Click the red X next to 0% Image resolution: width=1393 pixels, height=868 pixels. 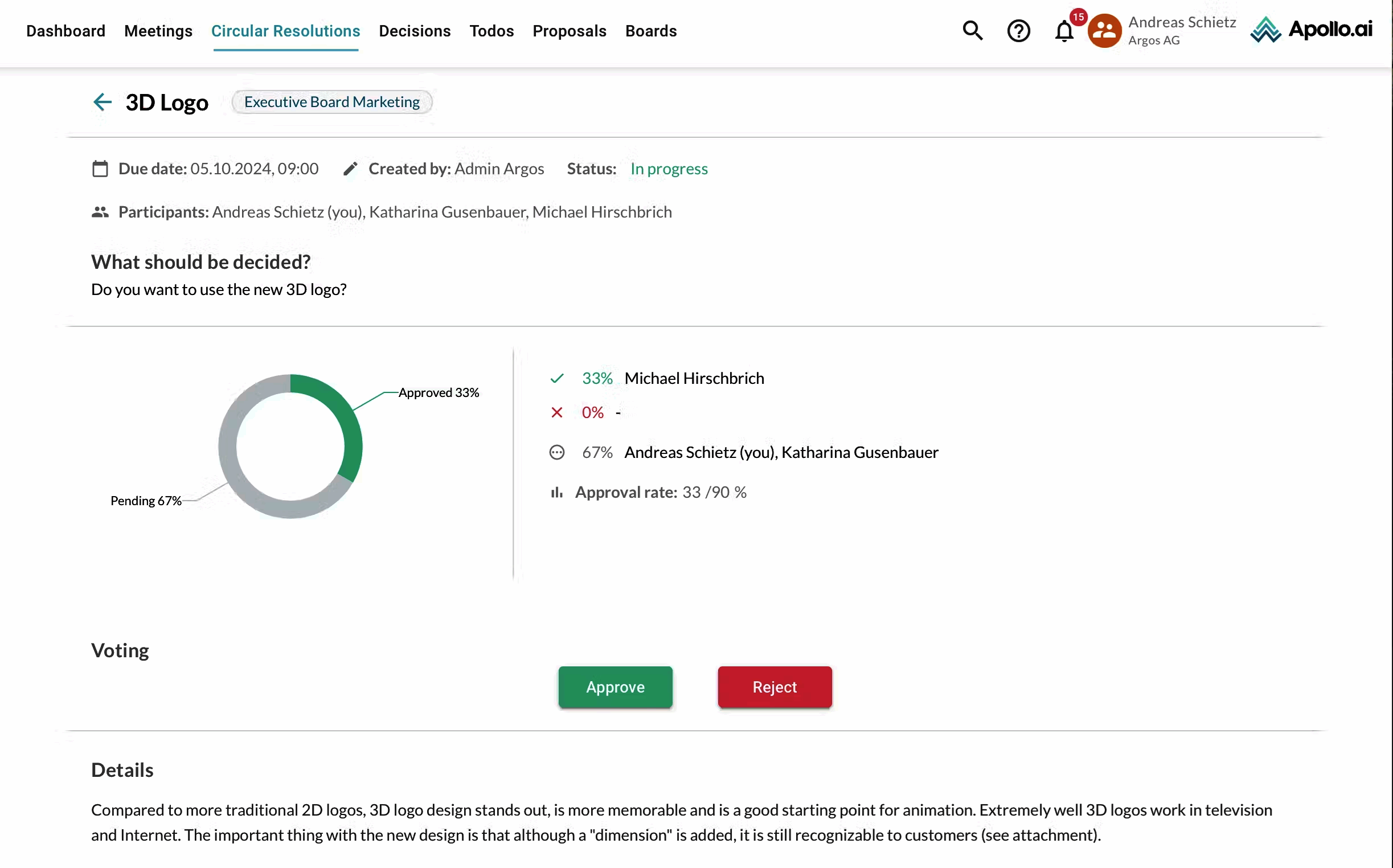pos(556,412)
